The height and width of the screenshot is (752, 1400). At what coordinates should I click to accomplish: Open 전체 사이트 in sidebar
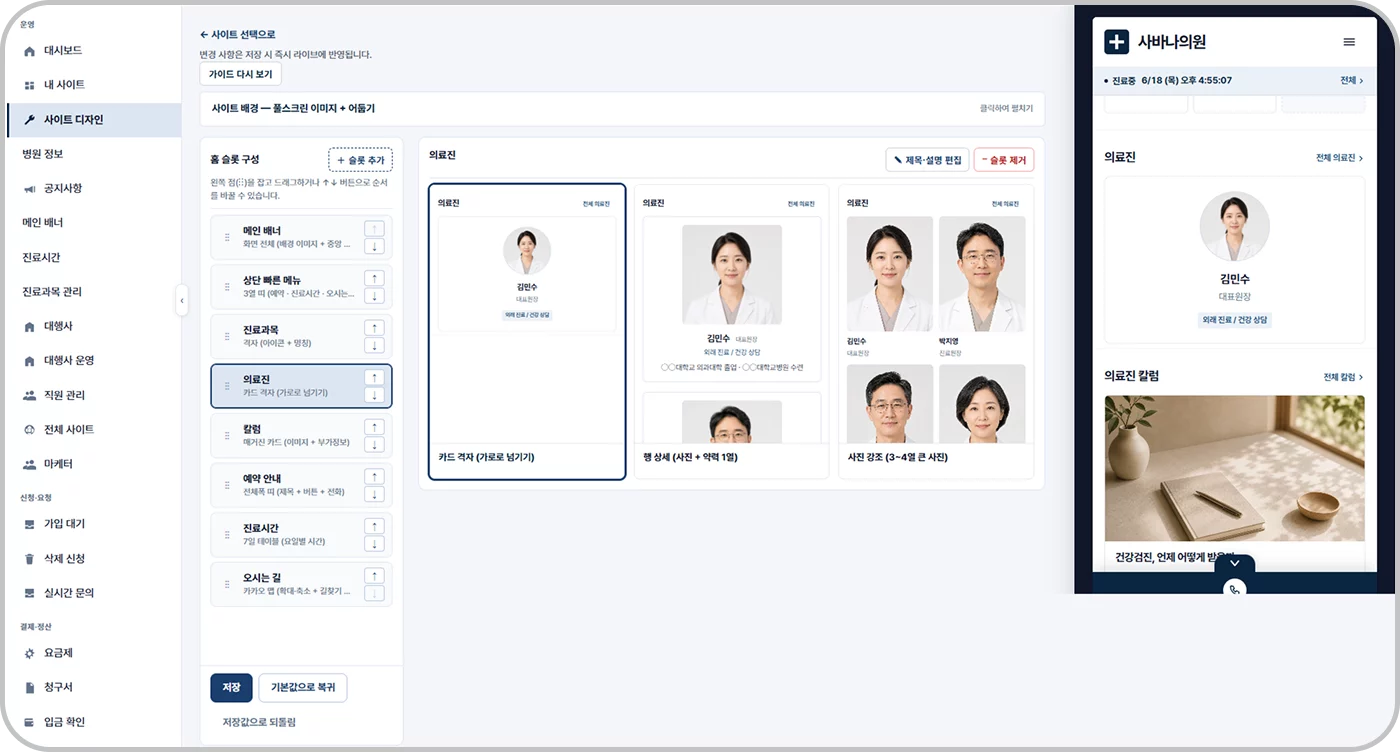click(x=93, y=429)
